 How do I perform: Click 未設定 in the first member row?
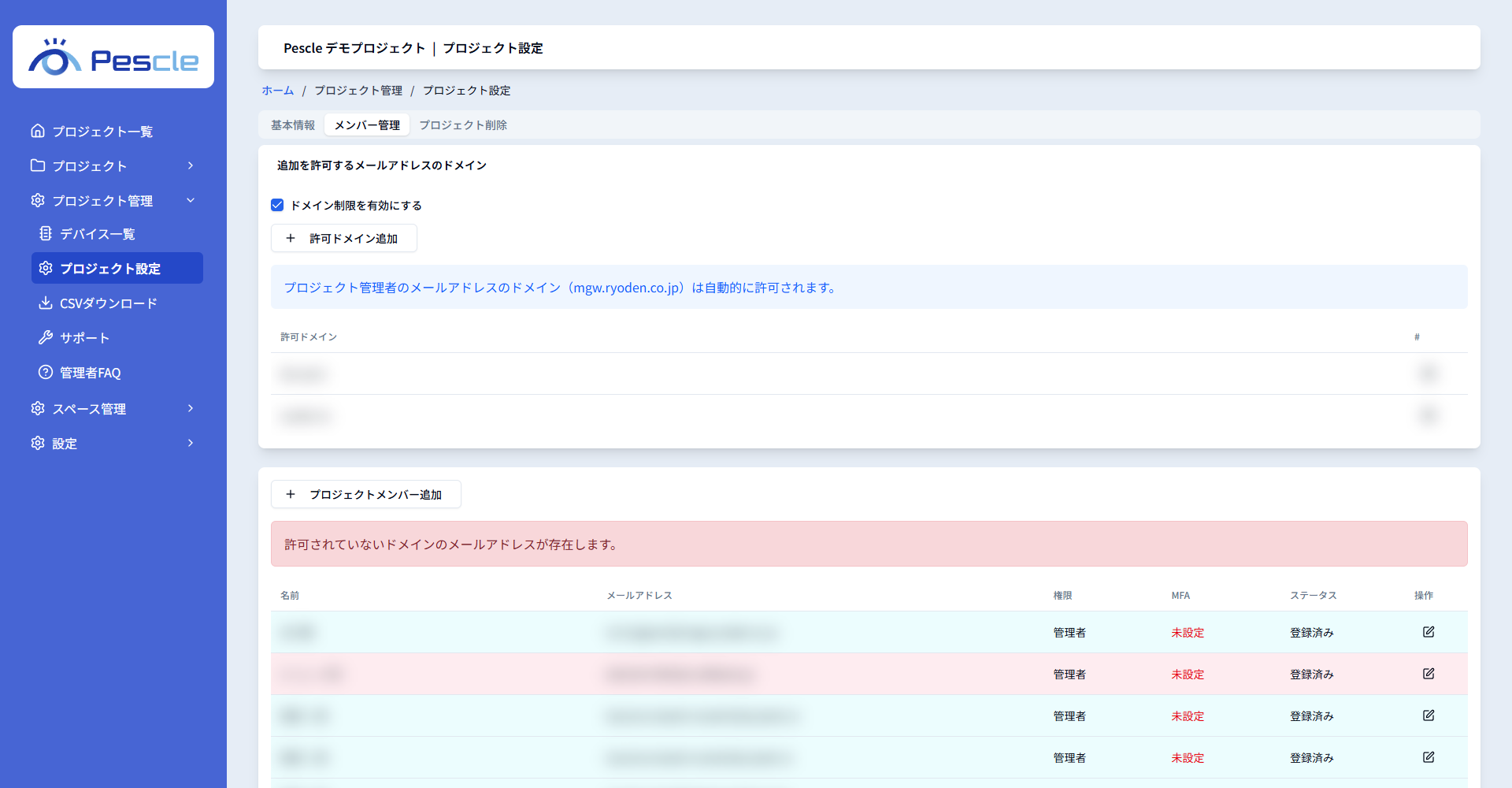coord(1188,632)
